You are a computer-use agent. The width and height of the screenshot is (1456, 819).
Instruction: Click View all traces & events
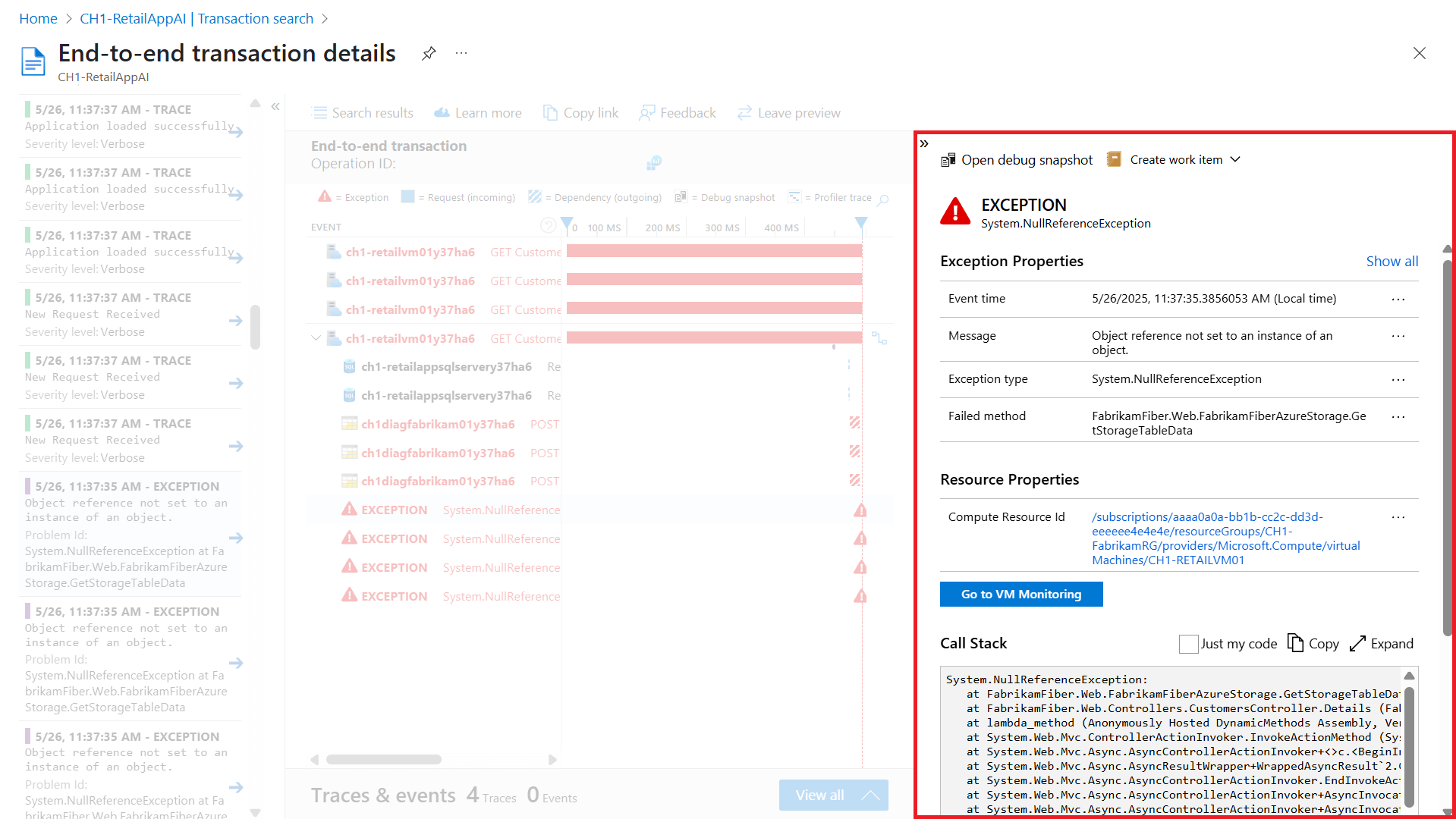(833, 795)
